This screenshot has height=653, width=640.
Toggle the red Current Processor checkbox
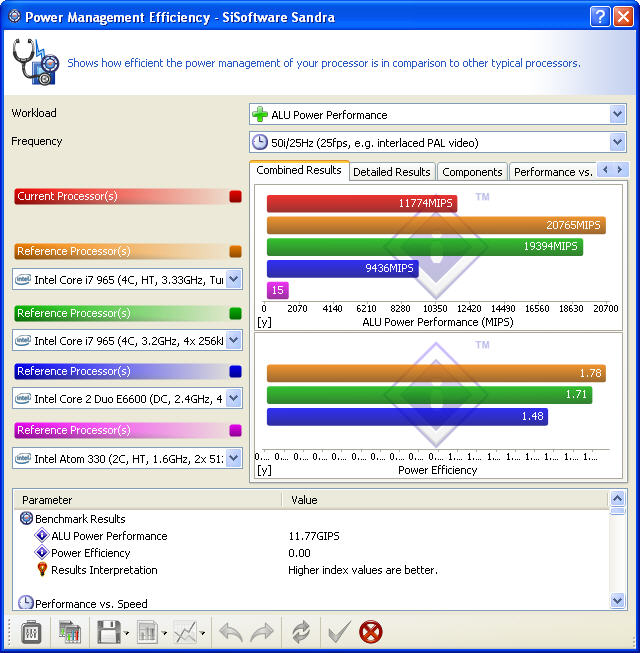tap(235, 196)
